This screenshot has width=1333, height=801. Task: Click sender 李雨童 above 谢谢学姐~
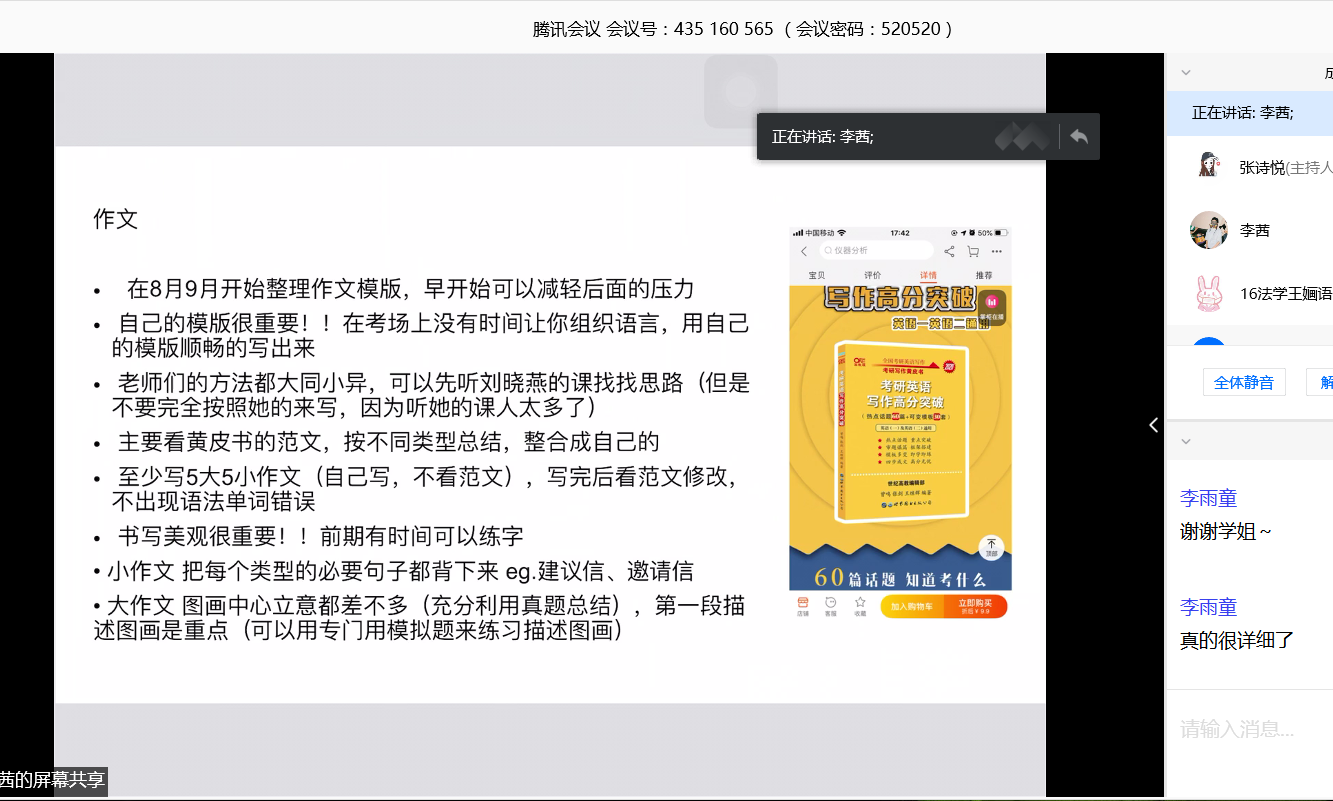click(1208, 498)
